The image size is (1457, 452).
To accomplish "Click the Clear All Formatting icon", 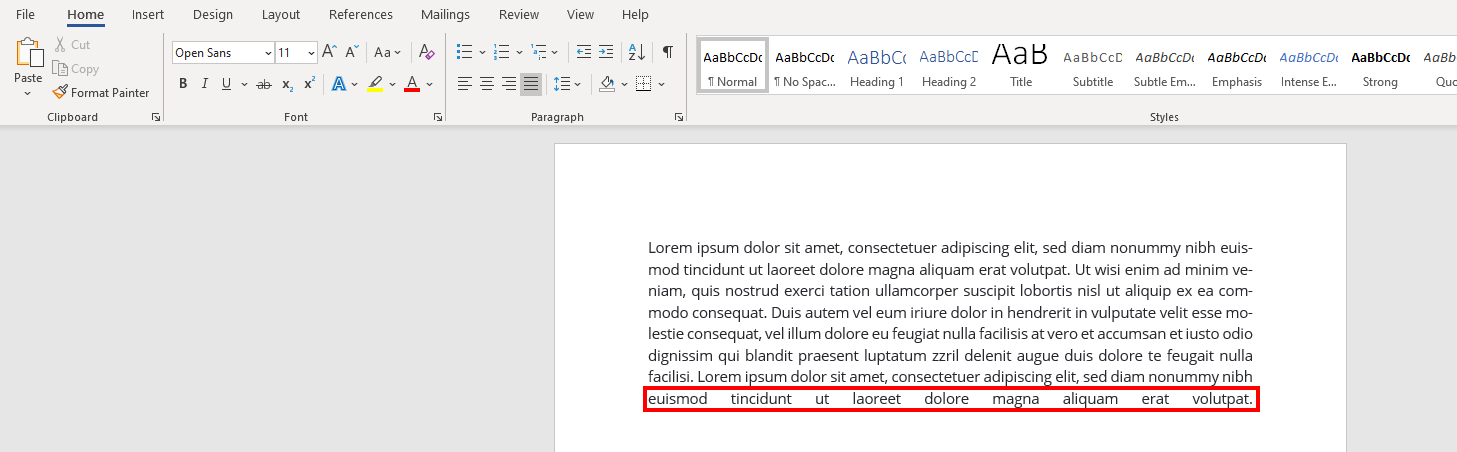I will coord(427,52).
